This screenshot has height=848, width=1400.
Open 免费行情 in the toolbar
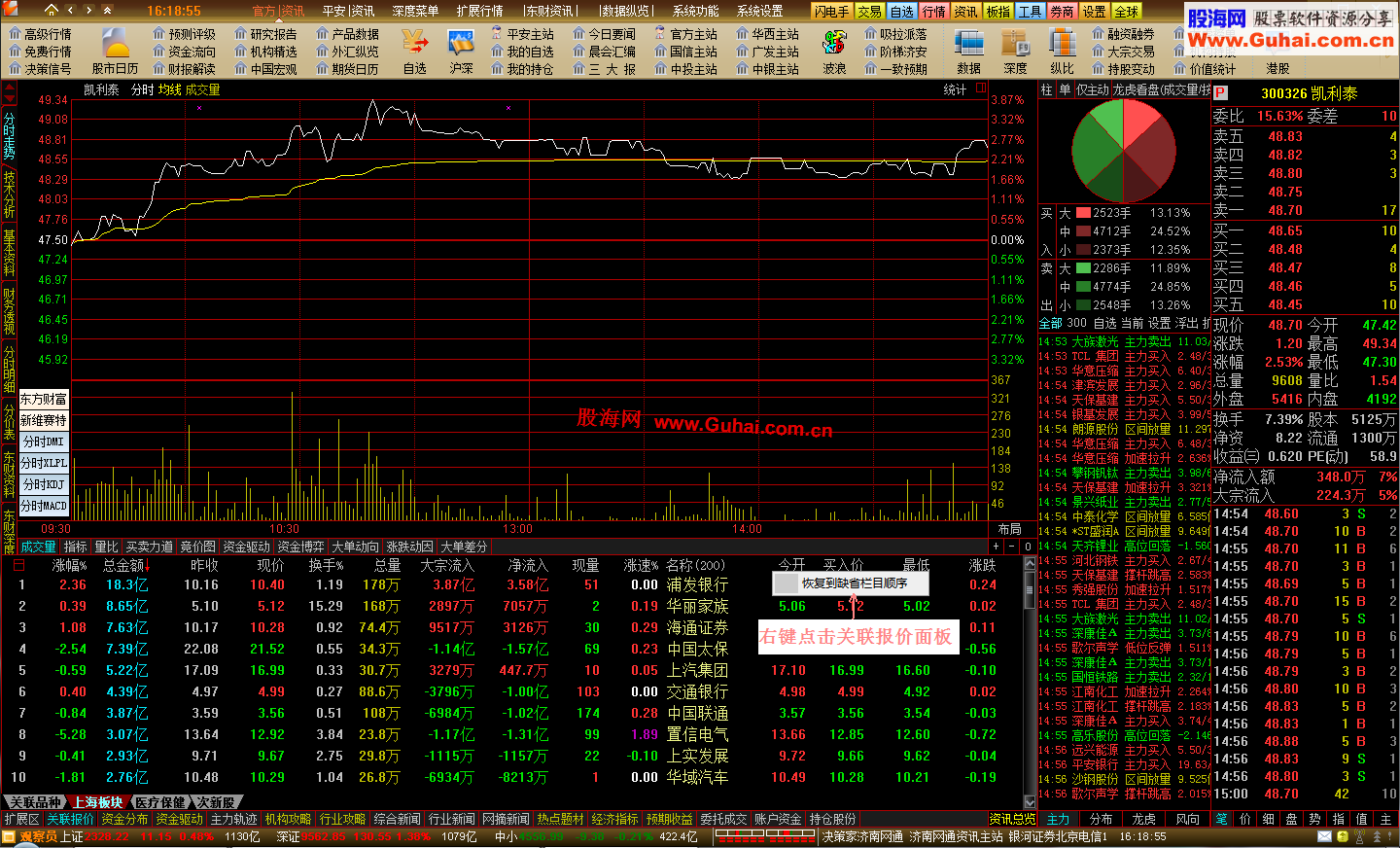pyautogui.click(x=40, y=52)
